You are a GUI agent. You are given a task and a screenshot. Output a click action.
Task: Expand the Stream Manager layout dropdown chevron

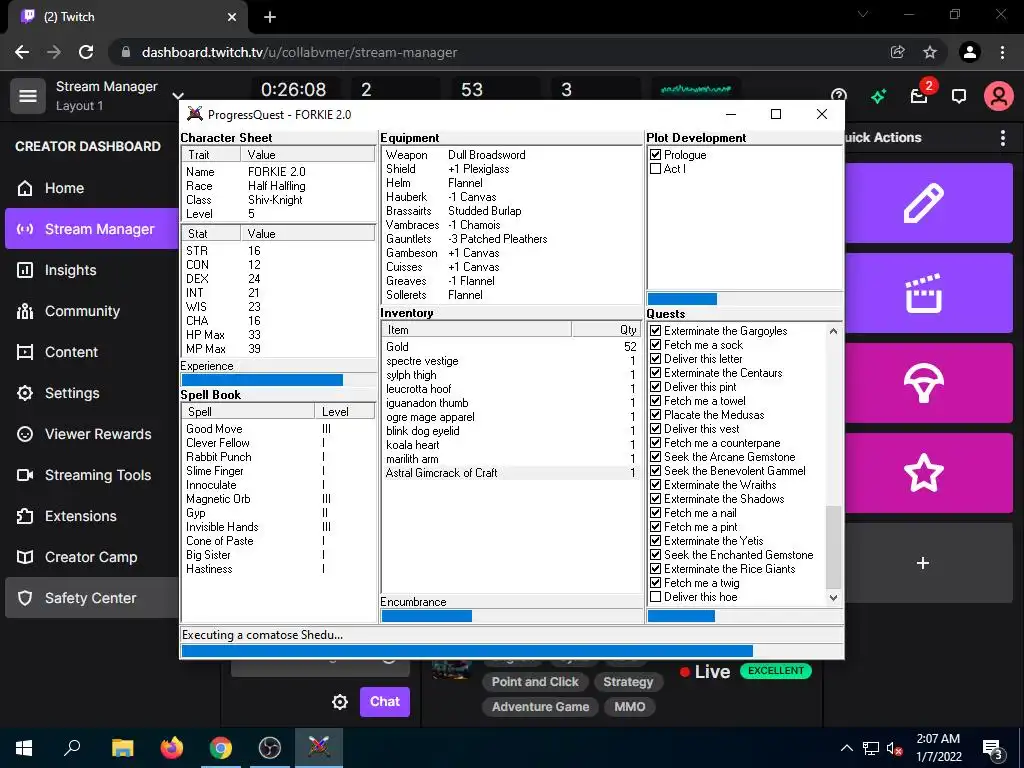(x=178, y=96)
